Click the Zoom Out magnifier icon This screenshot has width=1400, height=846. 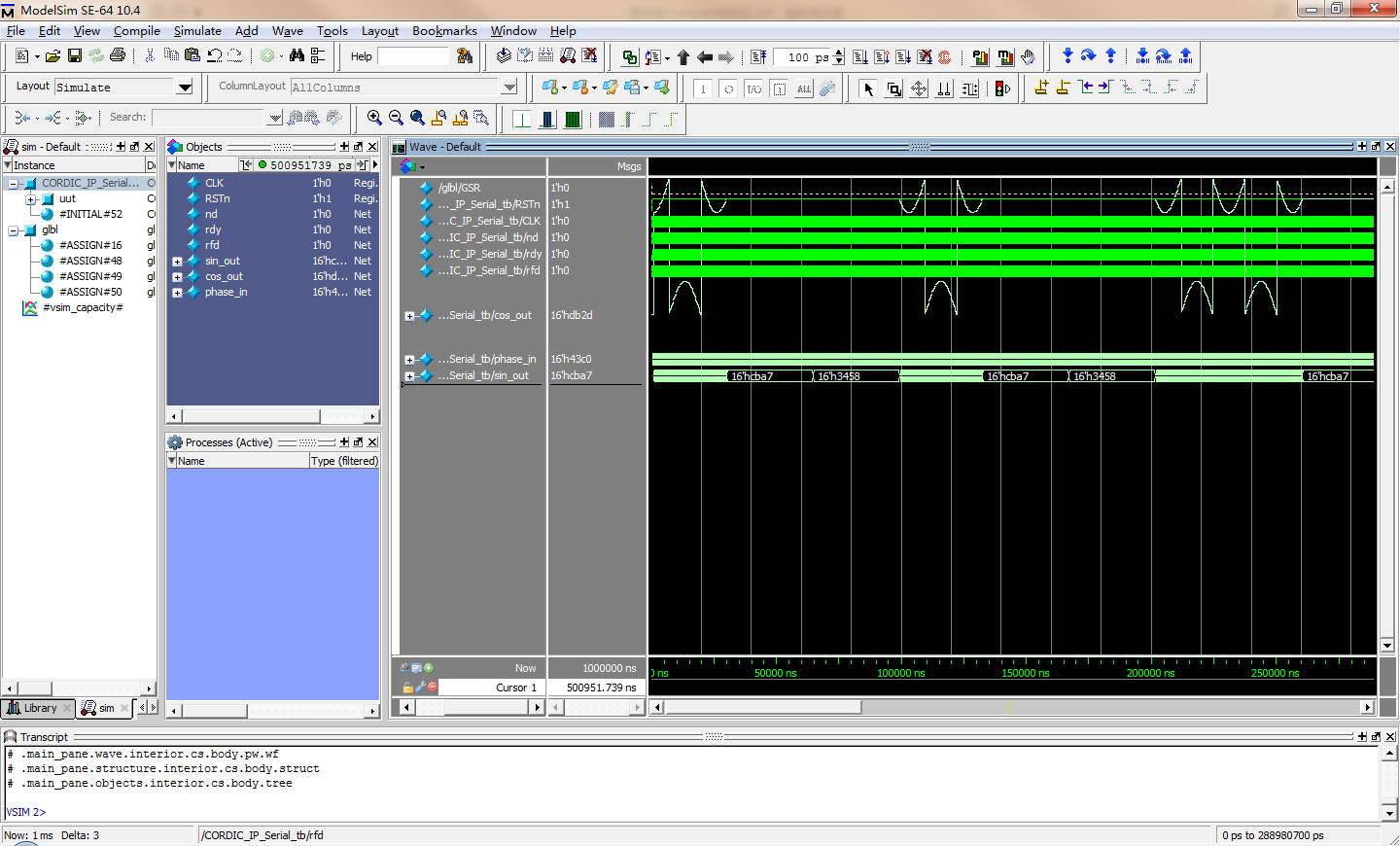point(396,118)
